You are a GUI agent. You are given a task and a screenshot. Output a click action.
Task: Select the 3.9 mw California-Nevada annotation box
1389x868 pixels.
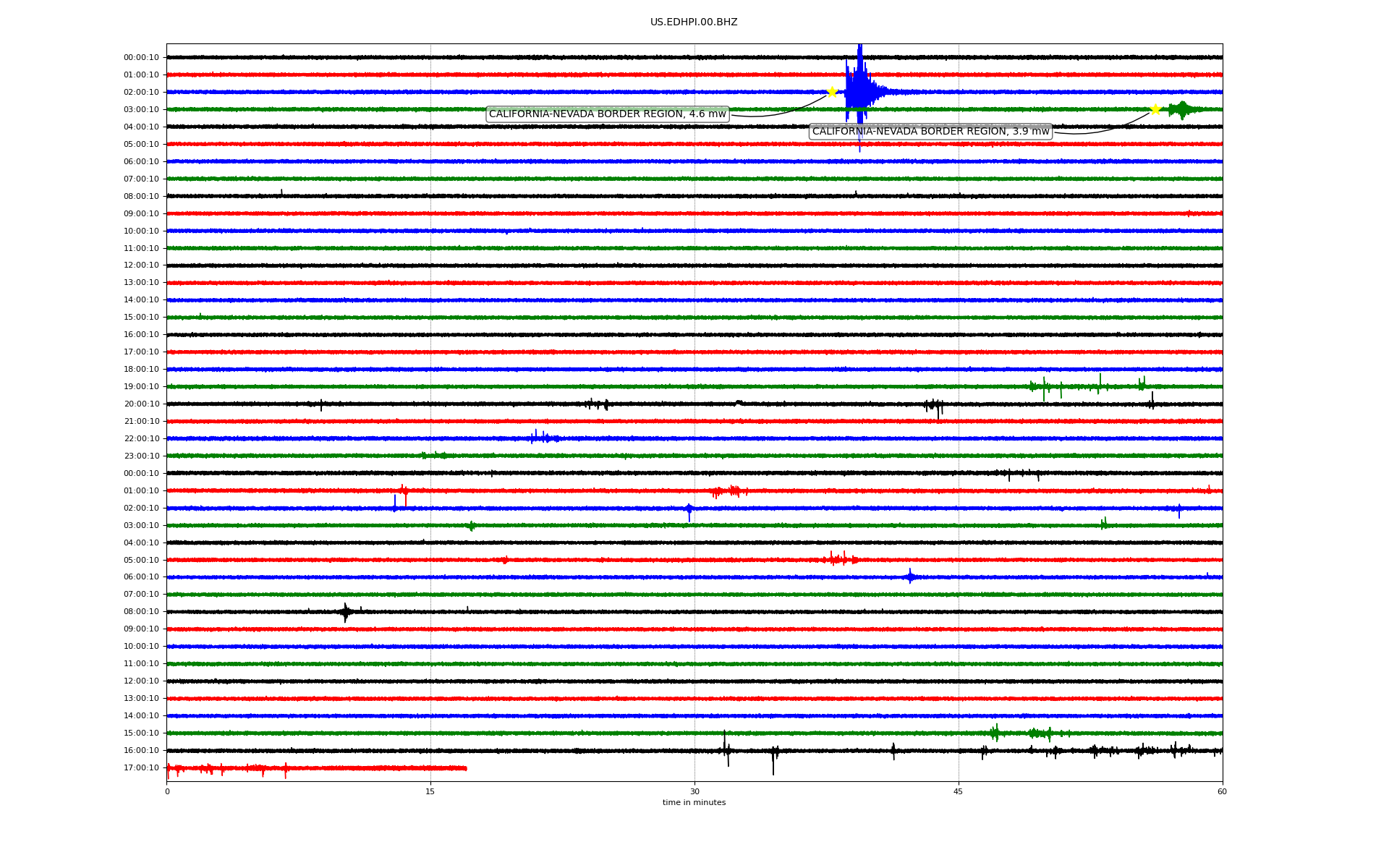(x=930, y=132)
